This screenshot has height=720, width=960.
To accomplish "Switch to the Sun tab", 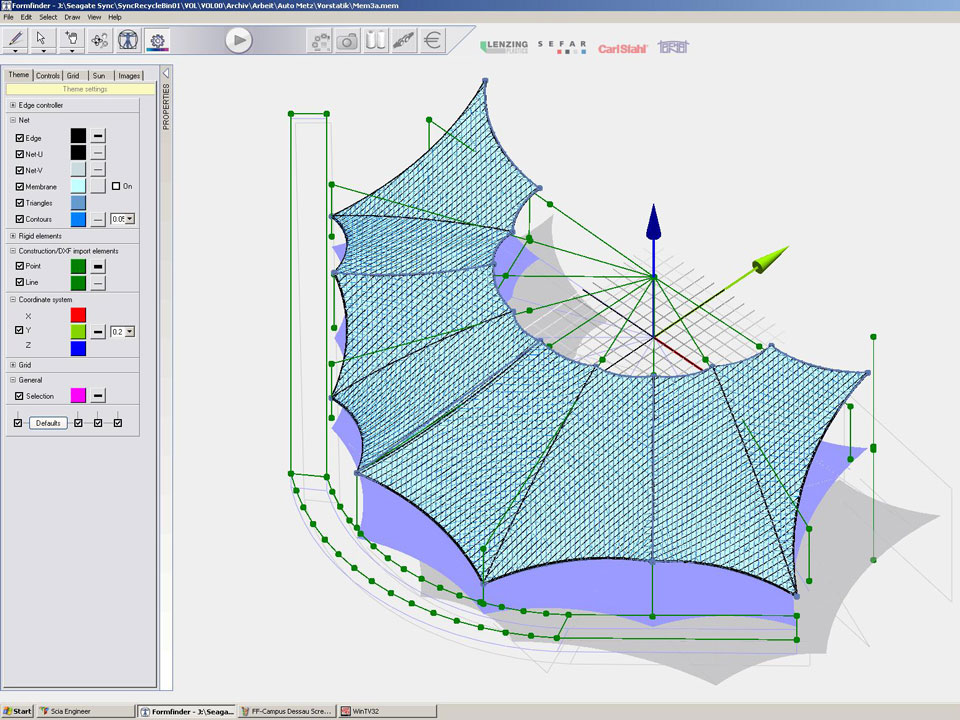I will click(98, 75).
